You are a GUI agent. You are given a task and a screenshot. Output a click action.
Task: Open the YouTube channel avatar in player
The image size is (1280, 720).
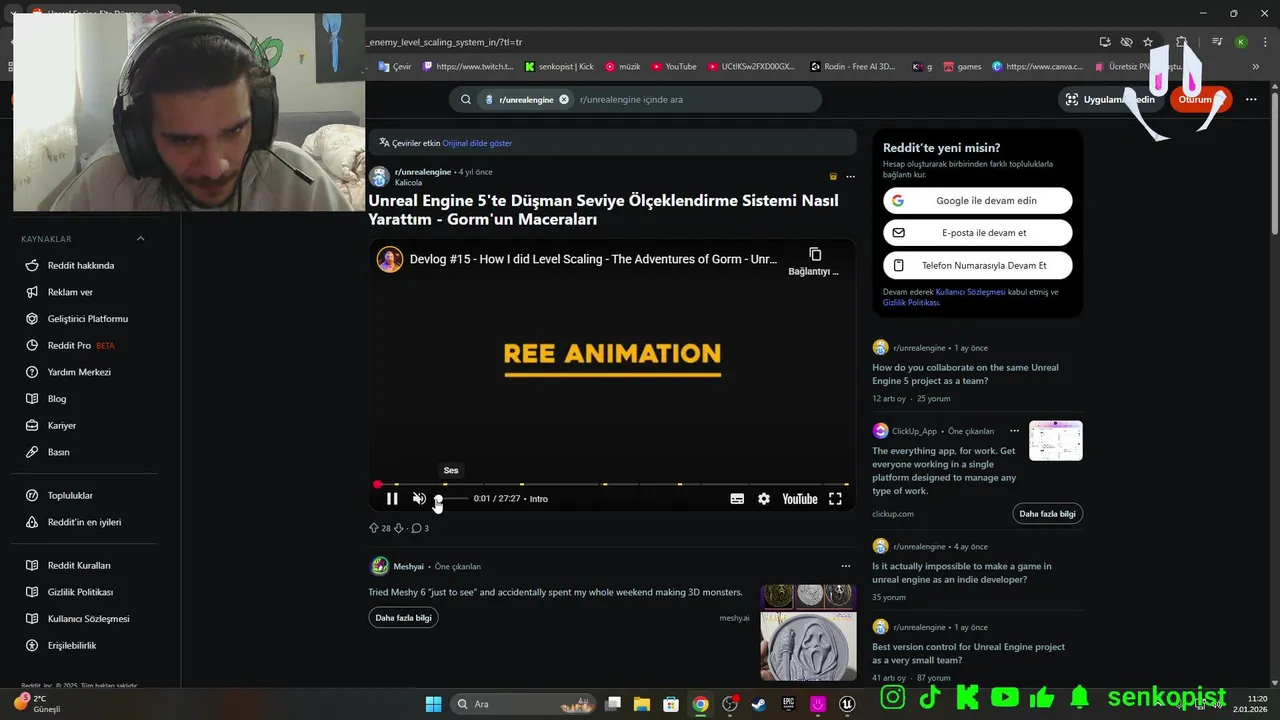click(x=390, y=259)
